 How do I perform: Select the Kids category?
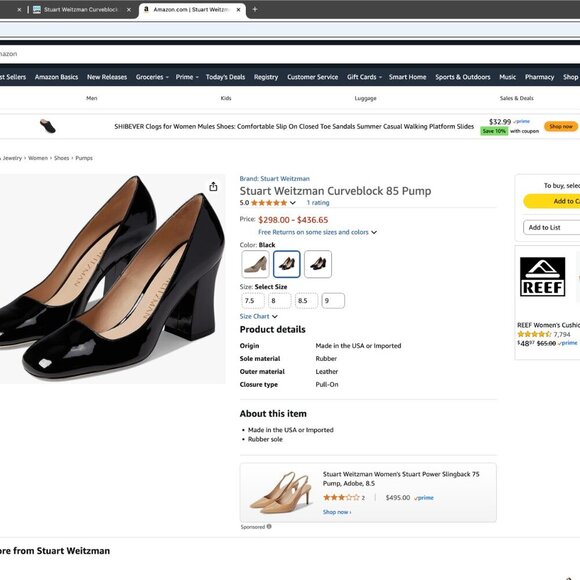tap(226, 98)
